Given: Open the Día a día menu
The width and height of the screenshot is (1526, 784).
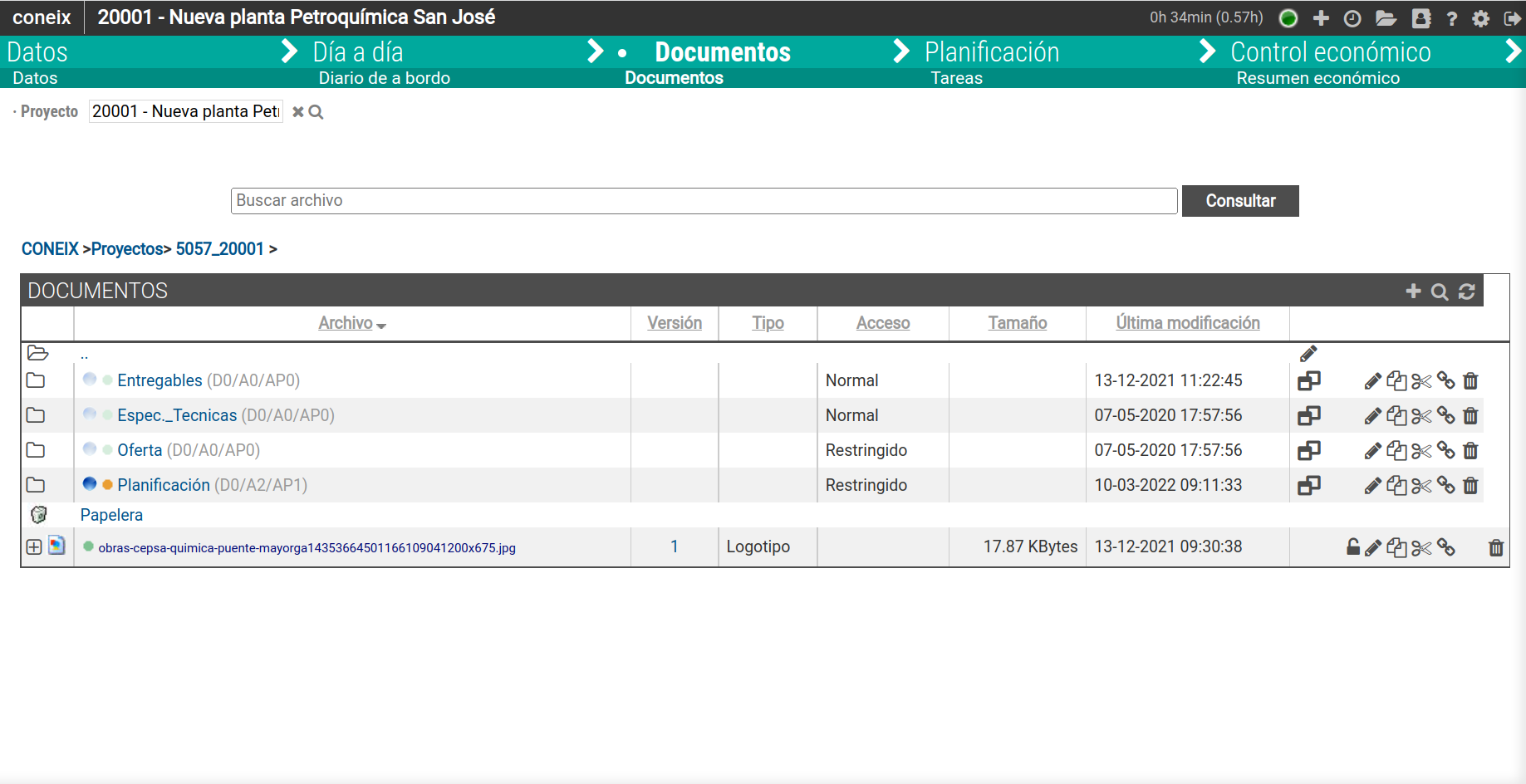Looking at the screenshot, I should [x=358, y=52].
